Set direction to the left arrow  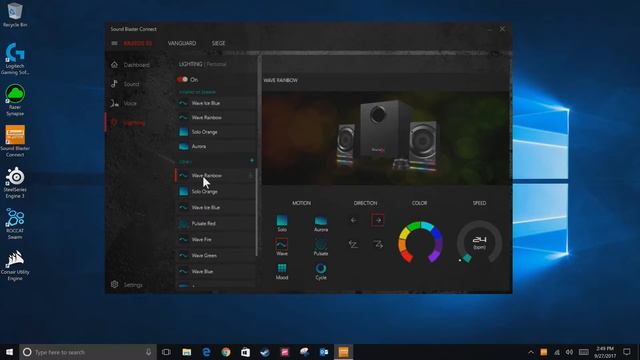click(x=353, y=220)
